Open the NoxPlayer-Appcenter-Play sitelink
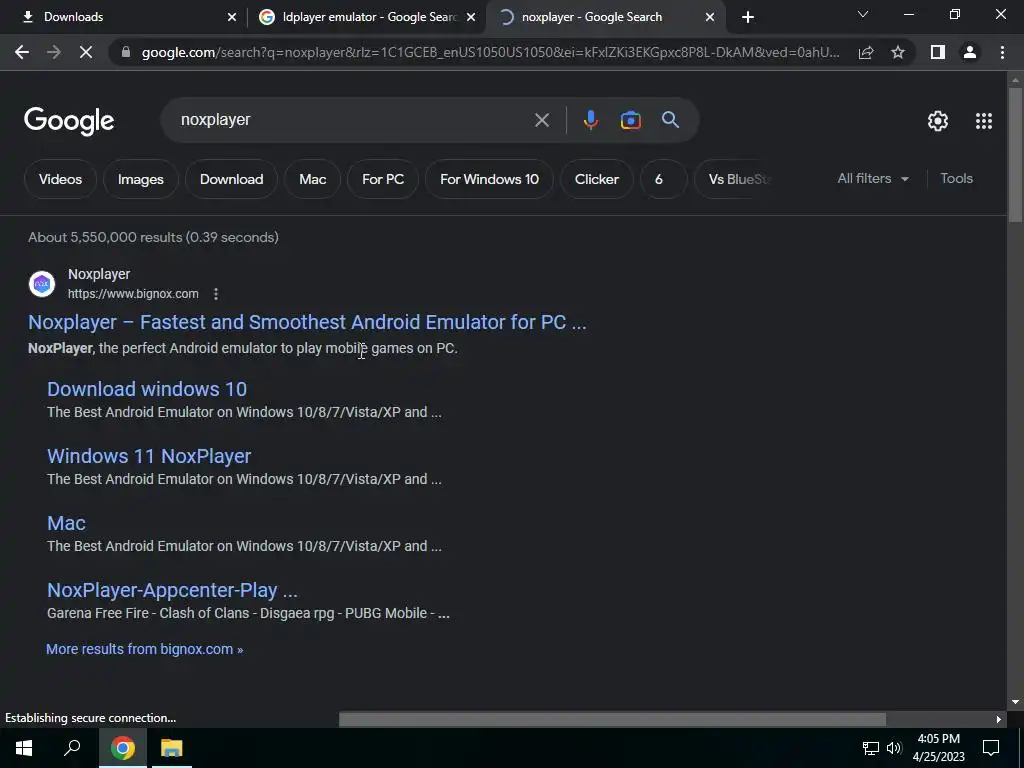The image size is (1024, 768). 172,590
